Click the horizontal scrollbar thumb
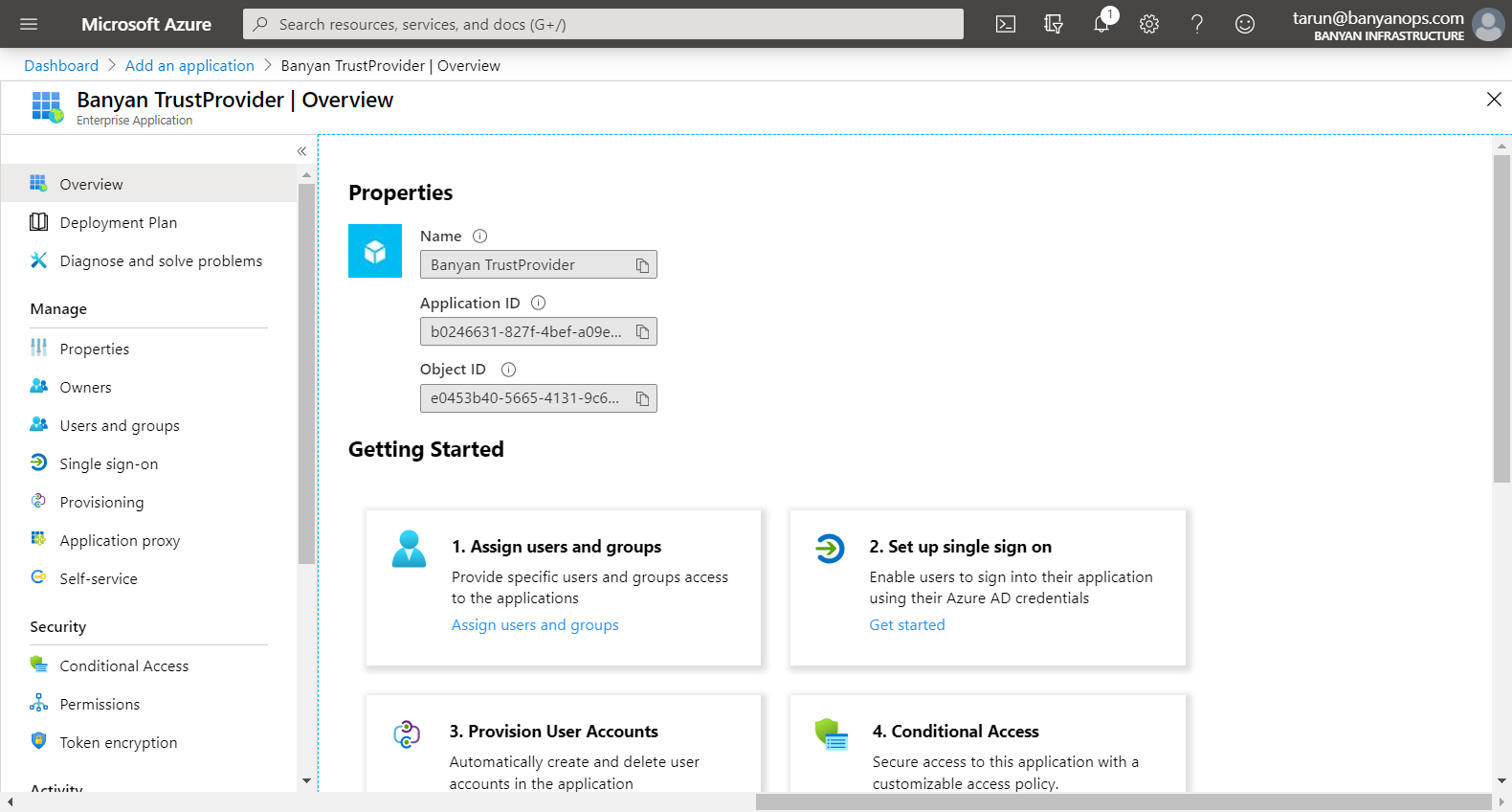The width and height of the screenshot is (1512, 812). coord(1123,802)
